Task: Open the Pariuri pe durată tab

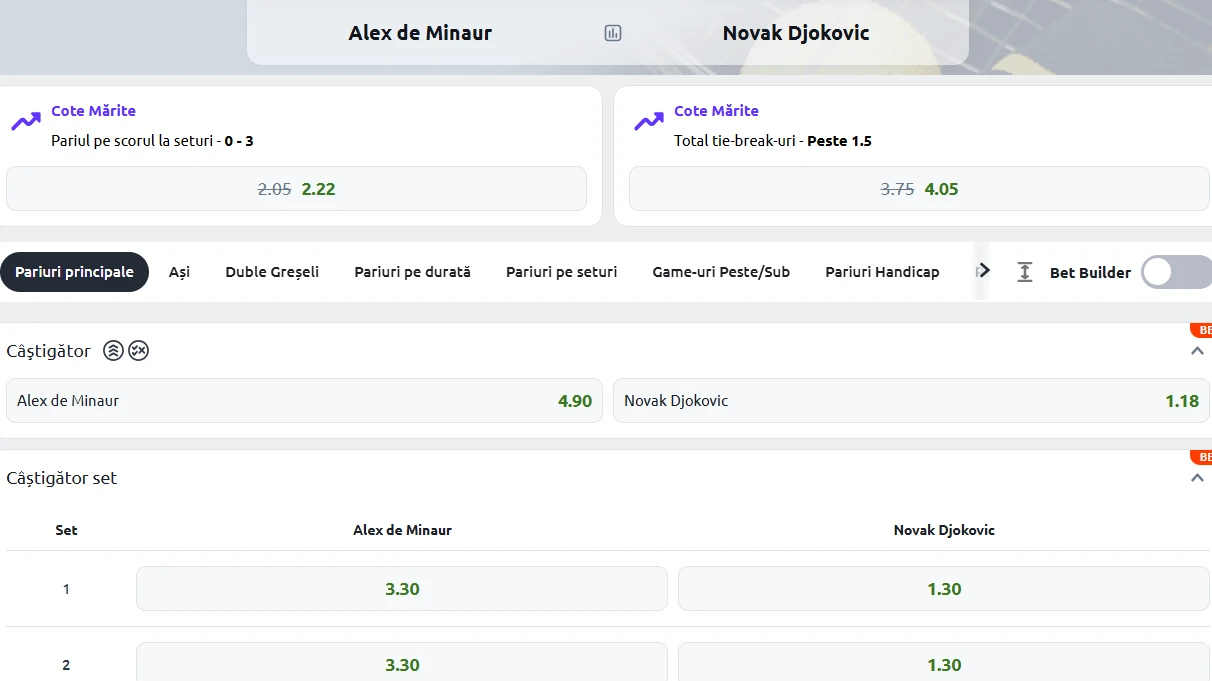Action: tap(412, 272)
